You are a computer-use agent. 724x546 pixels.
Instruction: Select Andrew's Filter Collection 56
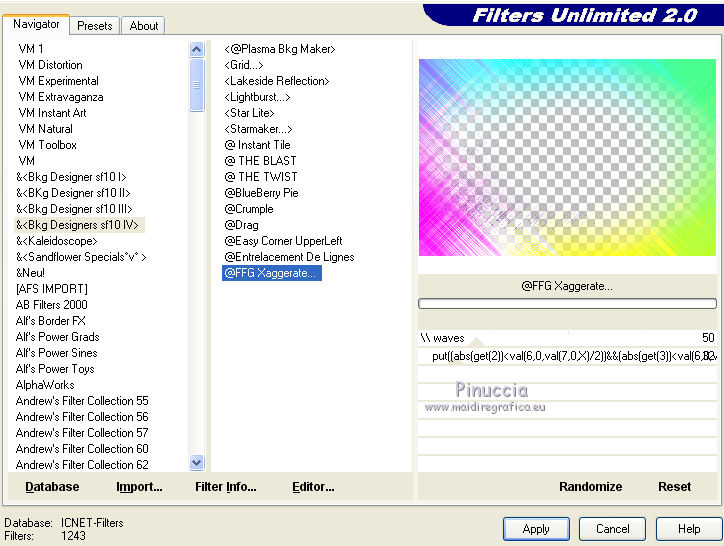click(82, 417)
